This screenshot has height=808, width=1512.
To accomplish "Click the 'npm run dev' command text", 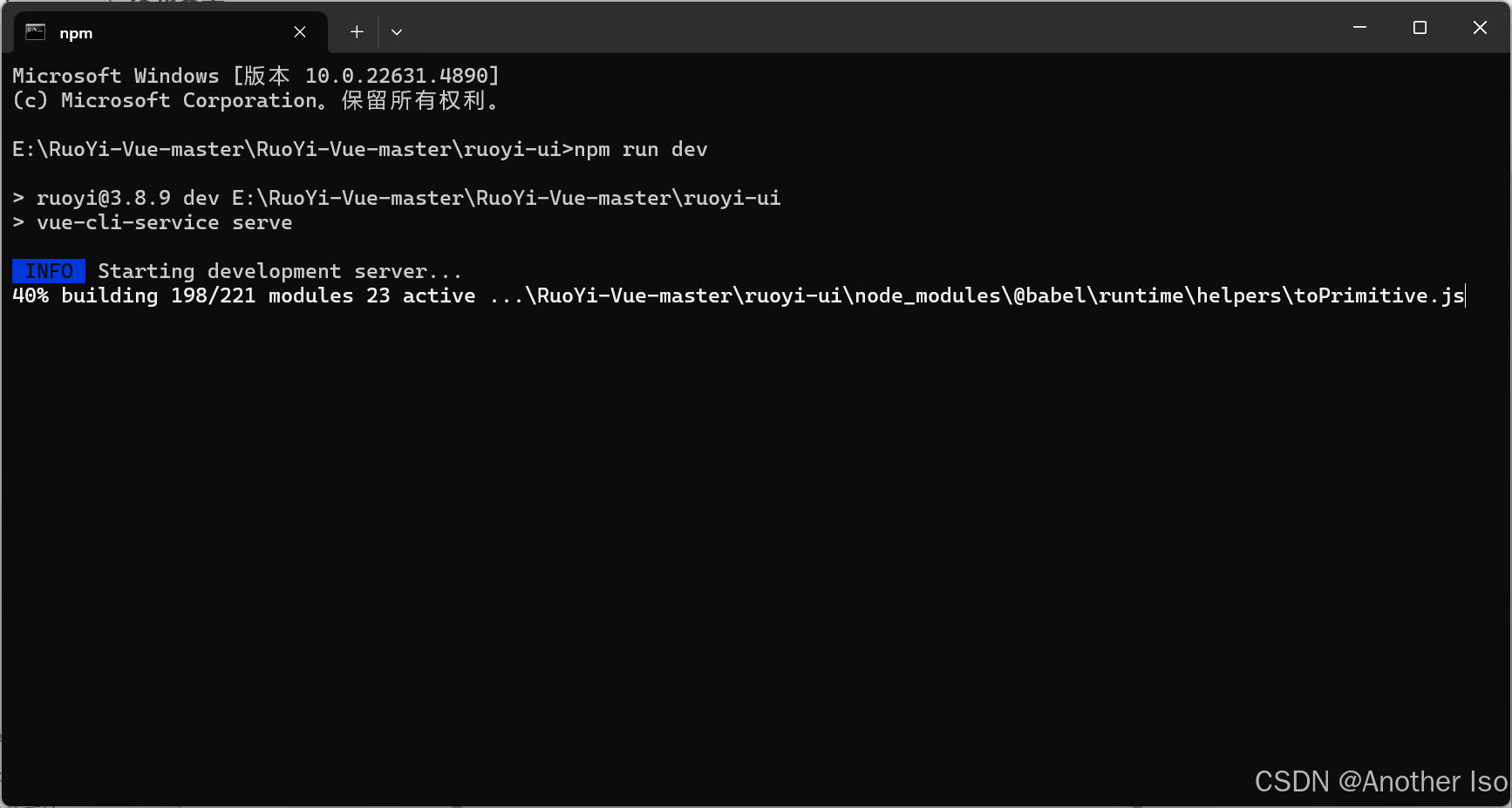I will click(641, 149).
